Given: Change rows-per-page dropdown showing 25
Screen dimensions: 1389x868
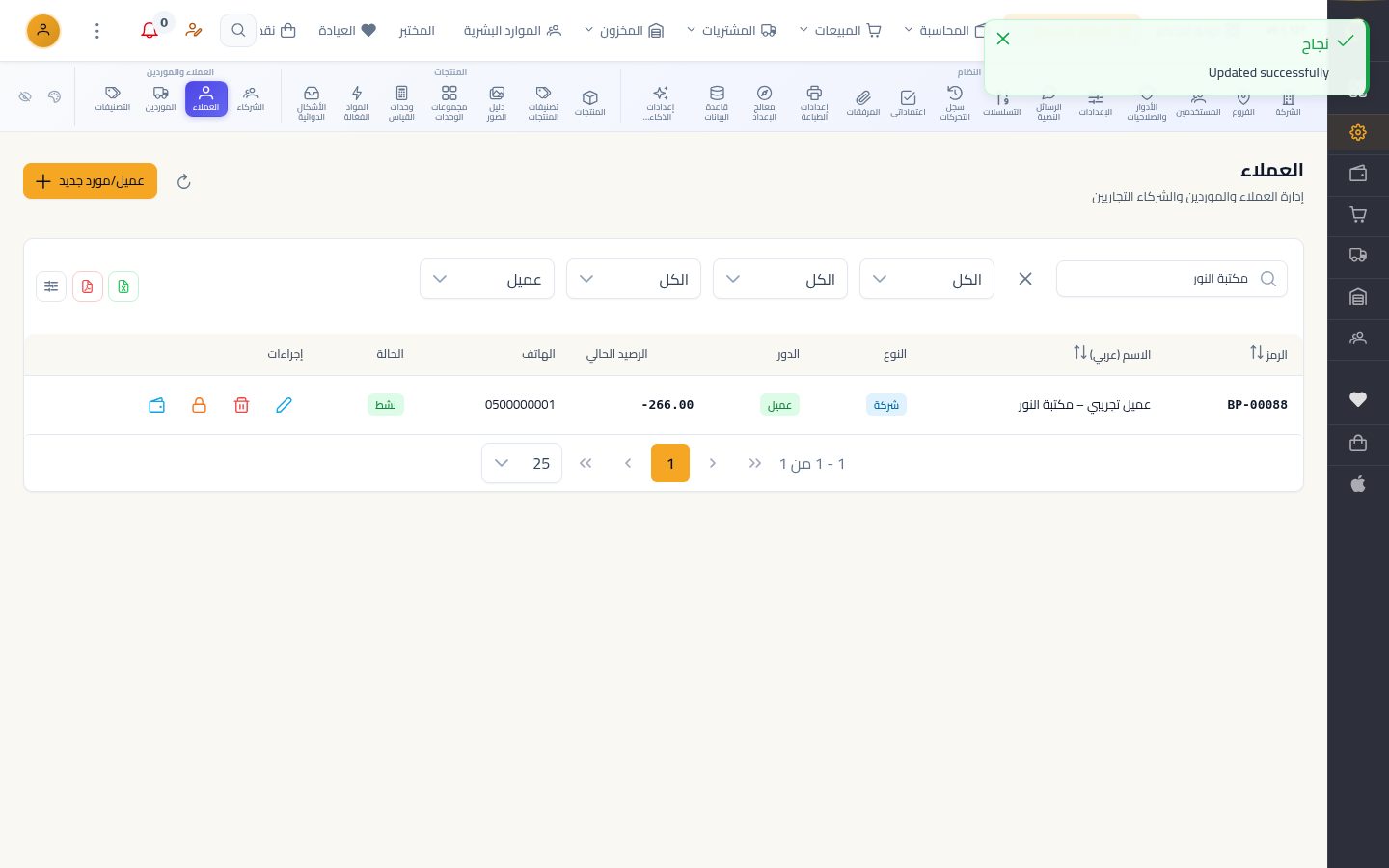Looking at the screenshot, I should click(x=522, y=463).
